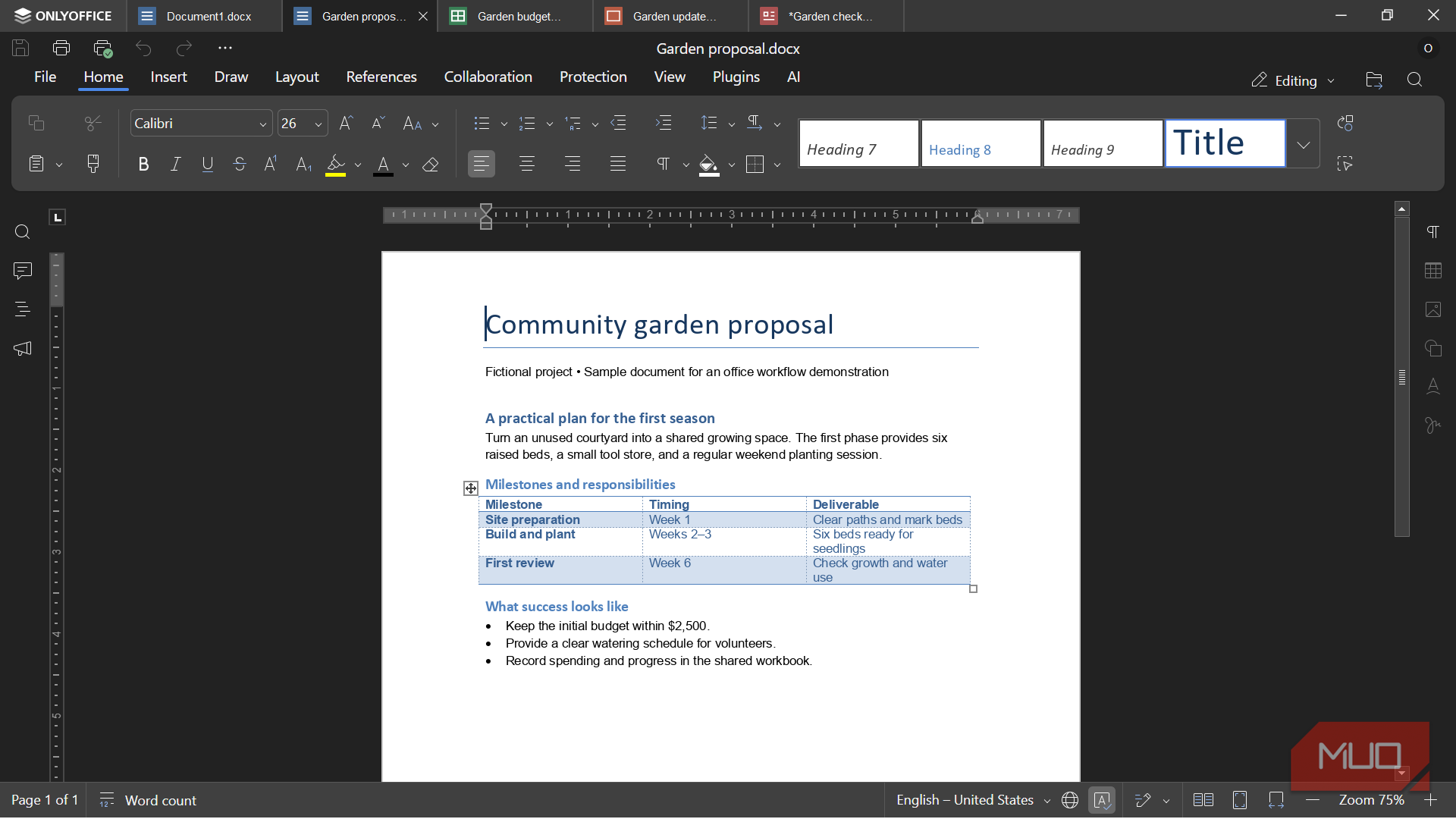Open the Editing mode dropdown
The width and height of the screenshot is (1456, 819).
tap(1293, 80)
